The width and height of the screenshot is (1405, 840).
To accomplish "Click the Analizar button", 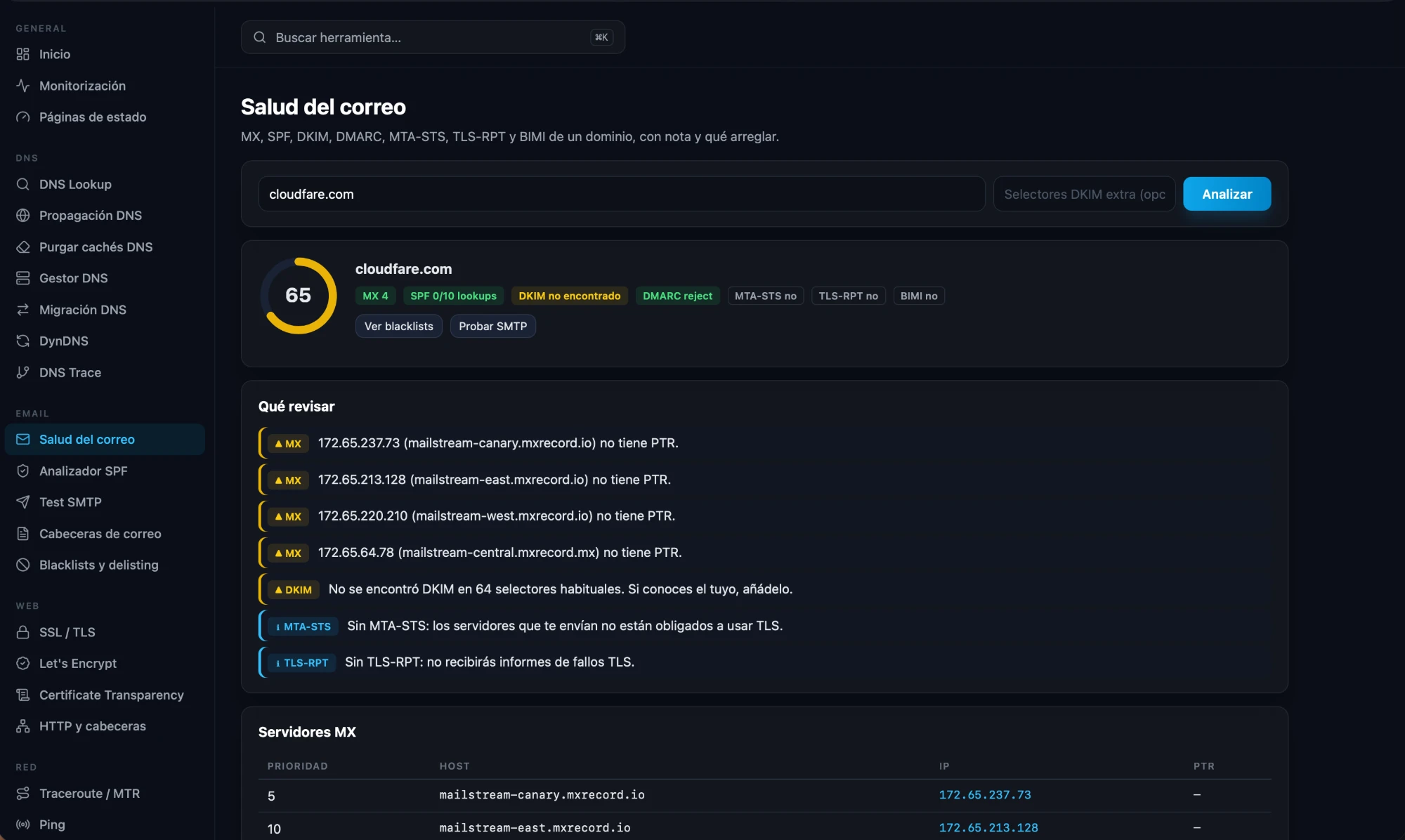I will (1227, 194).
